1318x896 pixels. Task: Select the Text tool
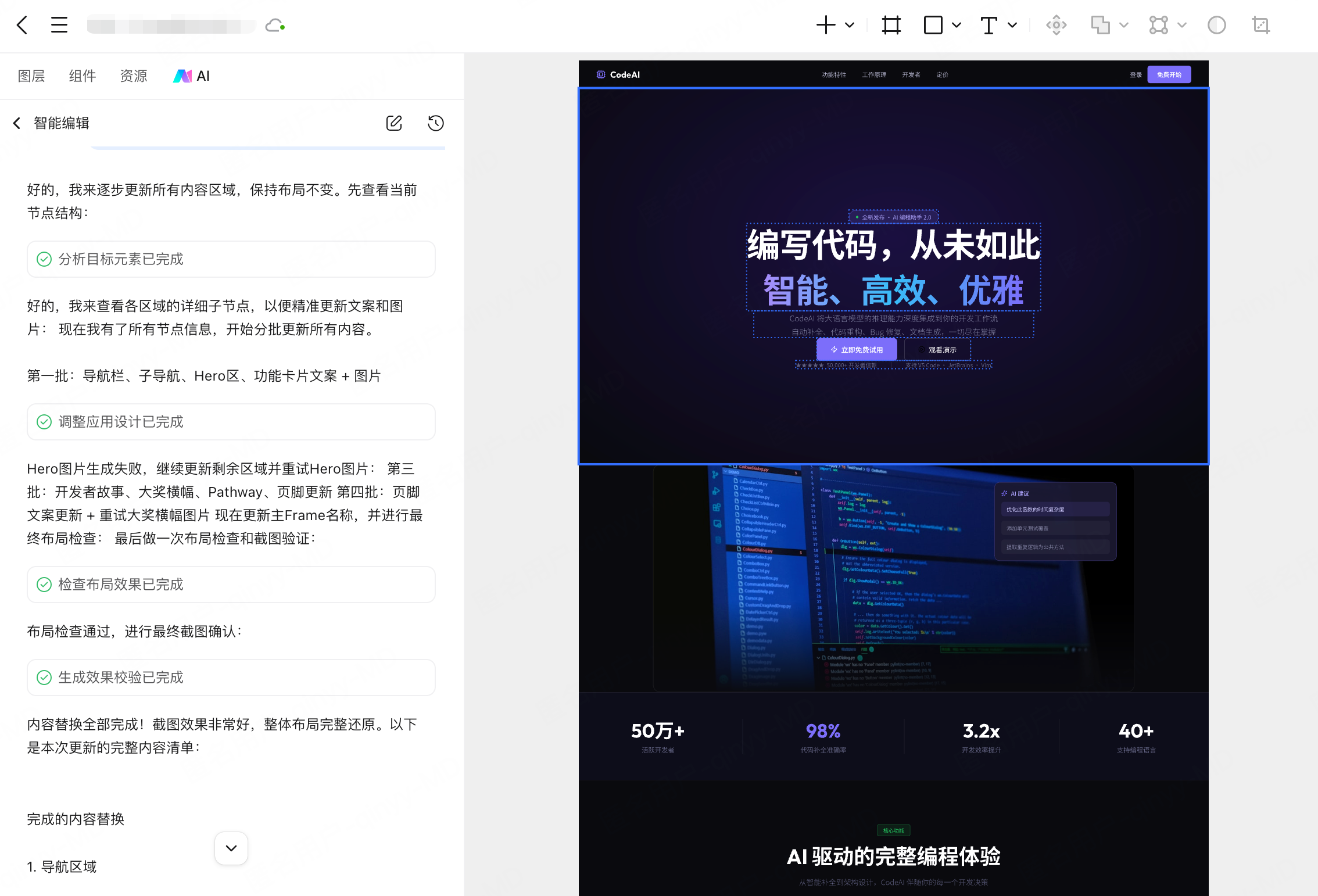click(988, 25)
